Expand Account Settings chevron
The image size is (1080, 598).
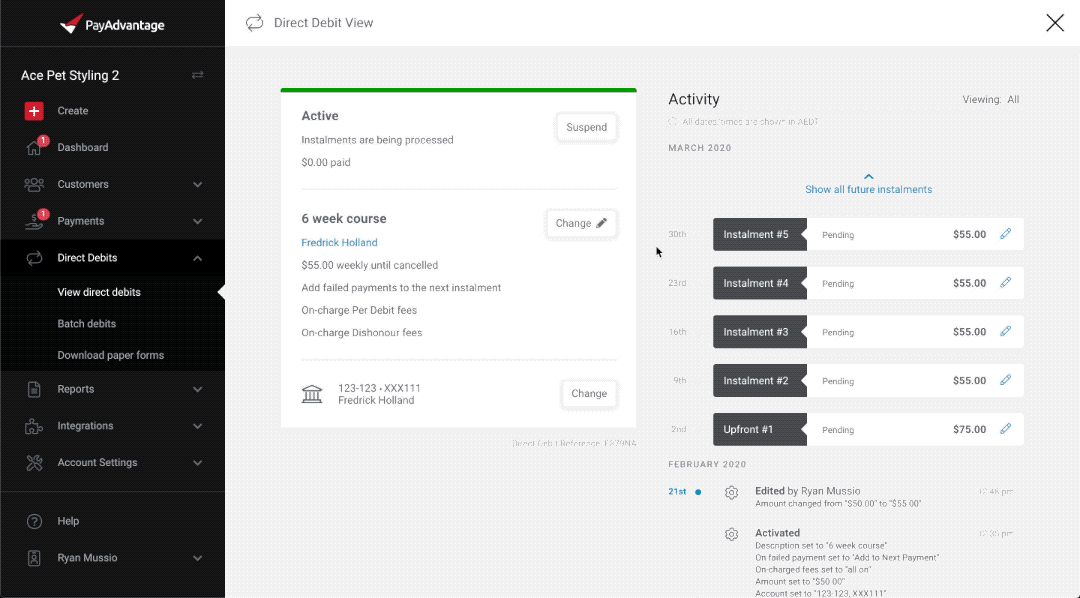198,463
